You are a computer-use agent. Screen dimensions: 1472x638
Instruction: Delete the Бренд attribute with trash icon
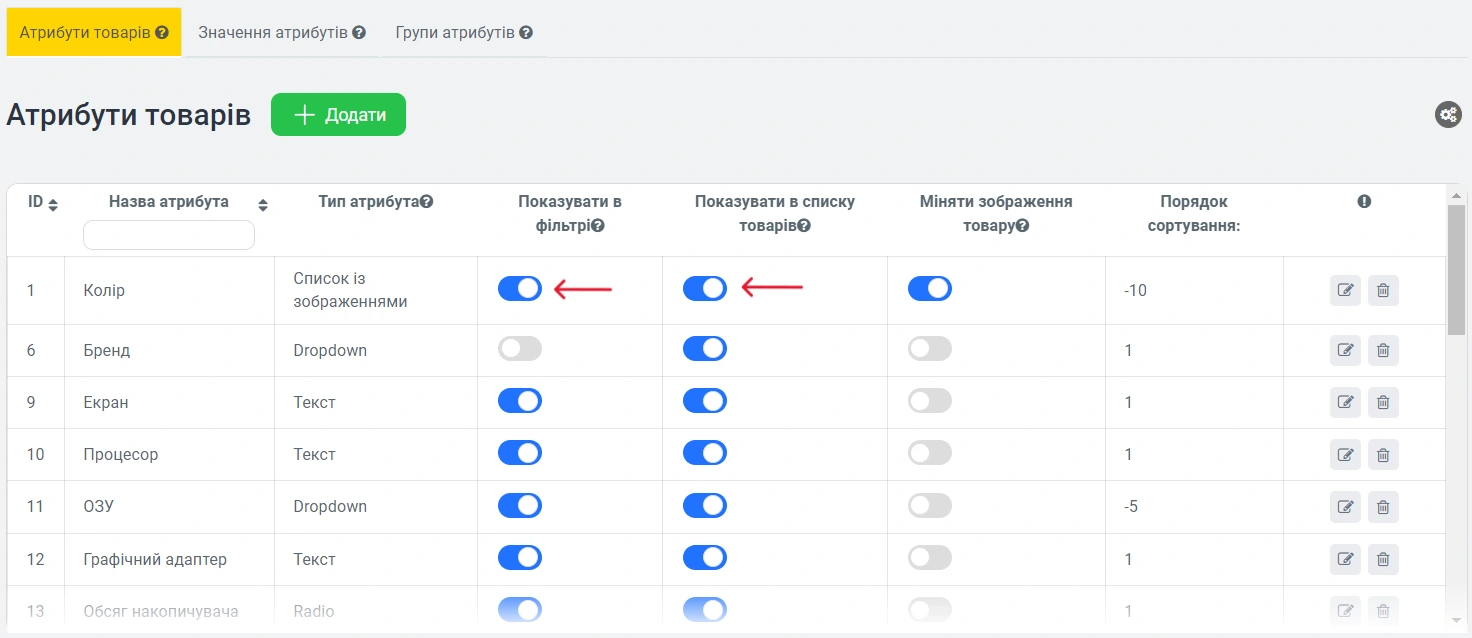1383,350
